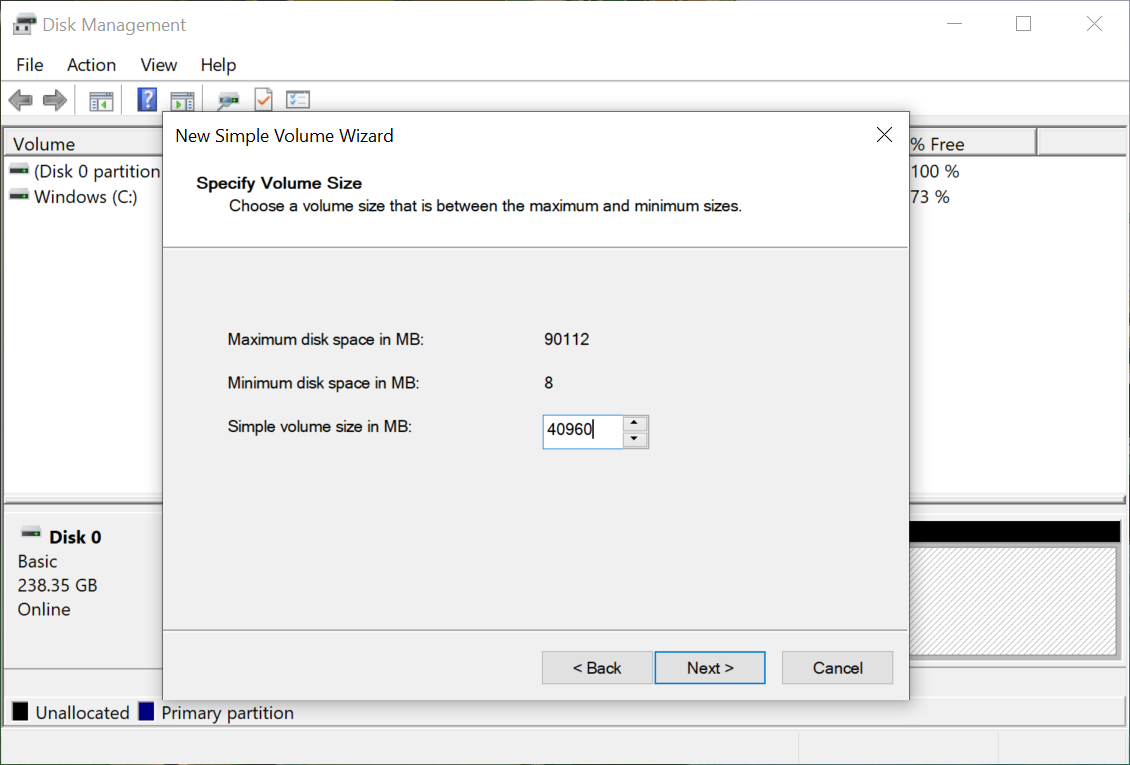Click the 'New Simple Volume Wizard' title text
The height and width of the screenshot is (765, 1130).
[x=284, y=135]
